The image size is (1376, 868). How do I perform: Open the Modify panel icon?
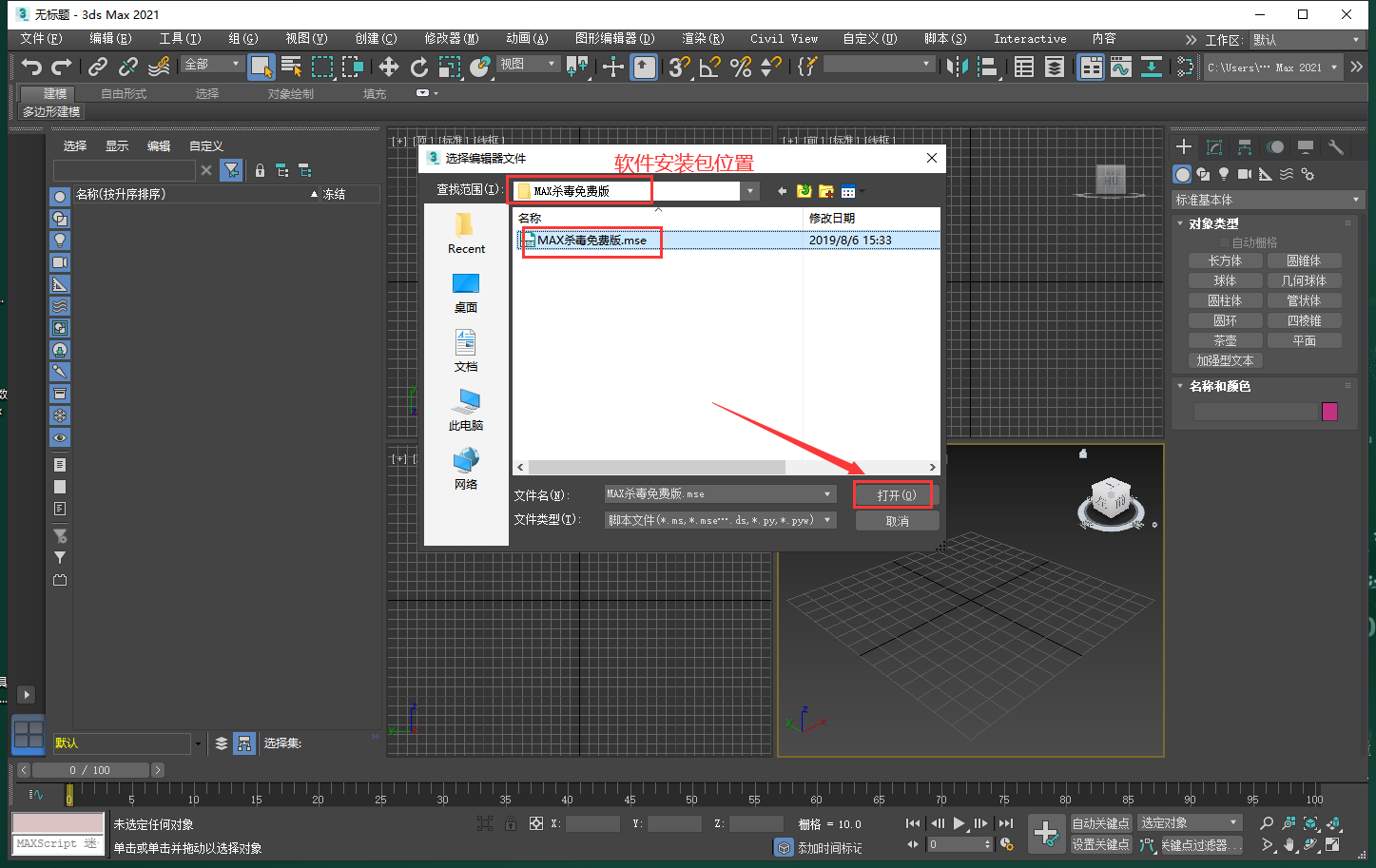(x=1213, y=146)
